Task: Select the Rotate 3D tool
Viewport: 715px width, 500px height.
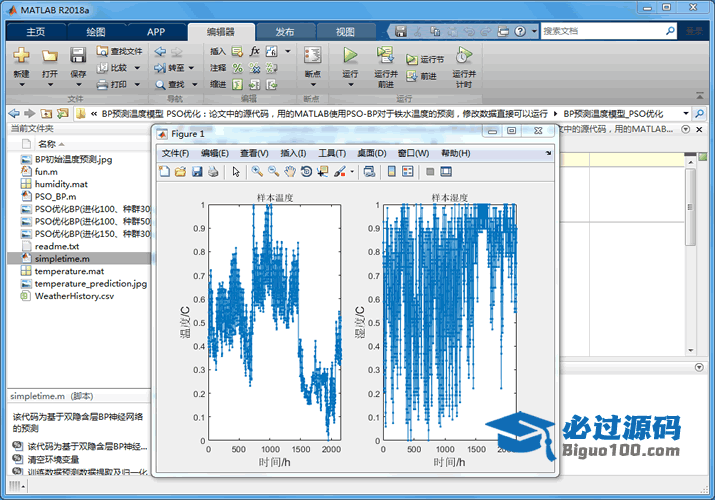Action: click(306, 172)
